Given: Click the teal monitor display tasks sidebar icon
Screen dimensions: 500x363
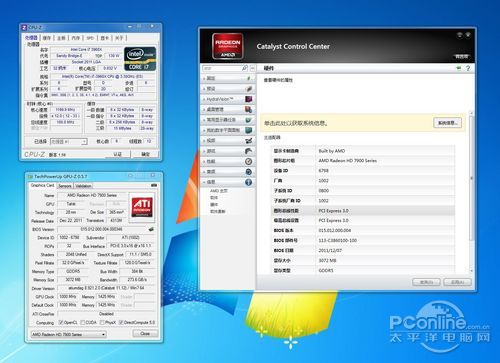Looking at the screenshot, I should click(x=249, y=120).
